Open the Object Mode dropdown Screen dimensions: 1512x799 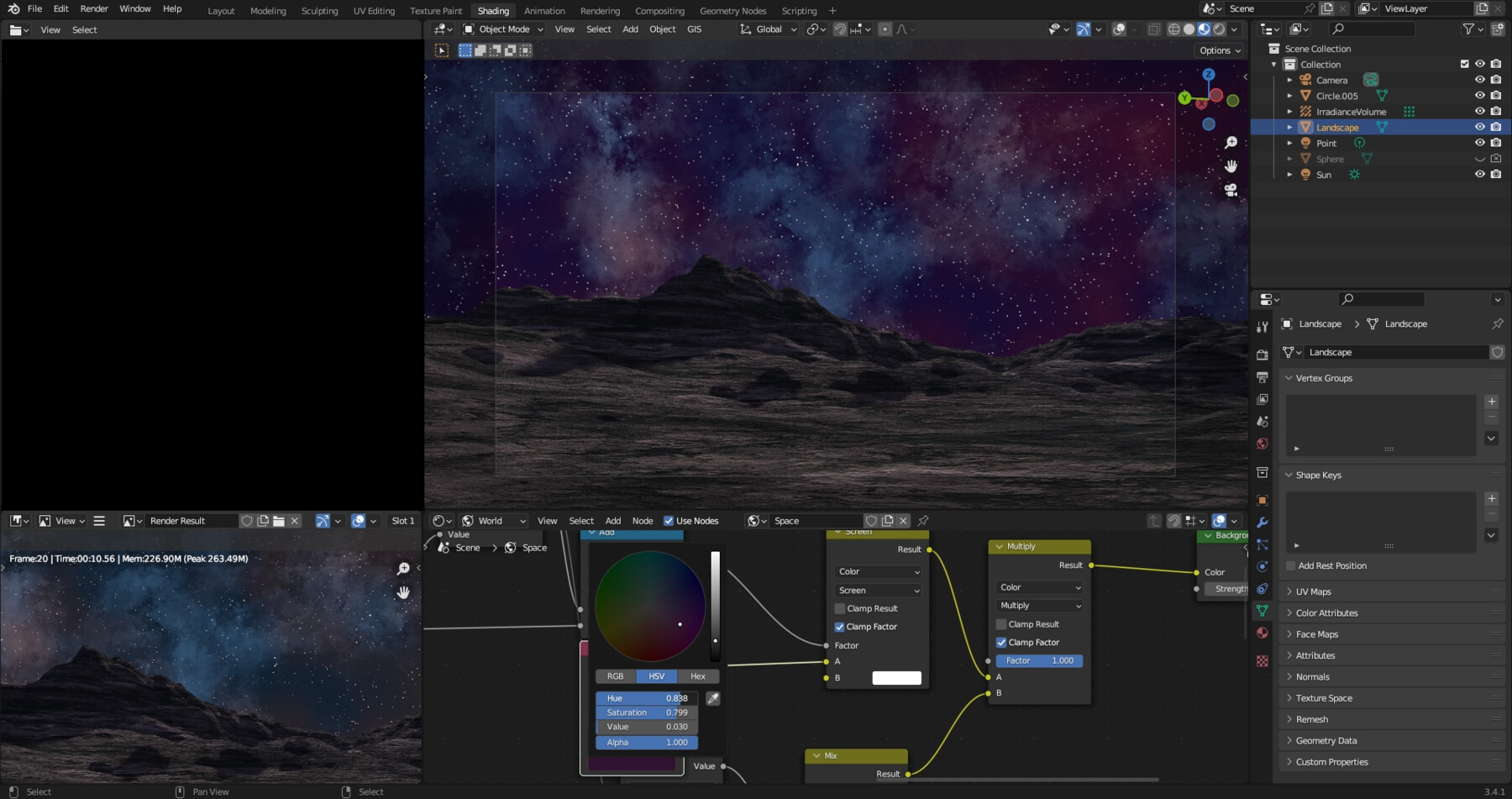coord(503,29)
